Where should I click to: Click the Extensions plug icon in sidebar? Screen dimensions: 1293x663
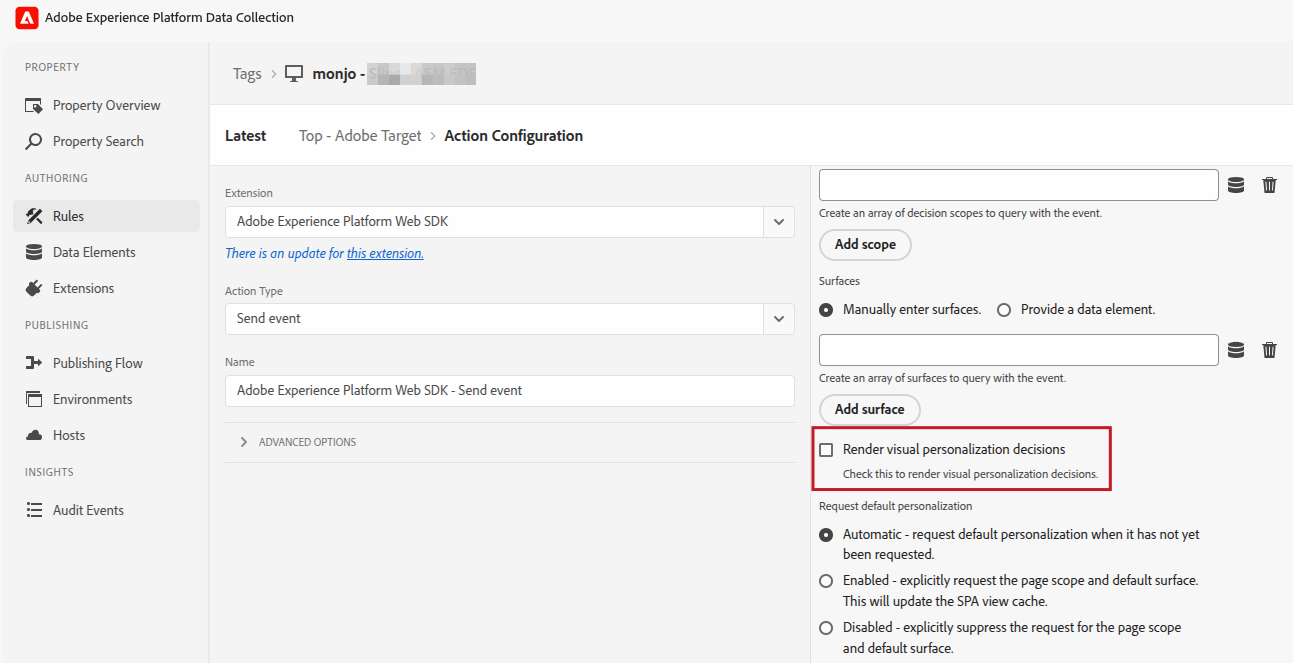click(x=34, y=288)
